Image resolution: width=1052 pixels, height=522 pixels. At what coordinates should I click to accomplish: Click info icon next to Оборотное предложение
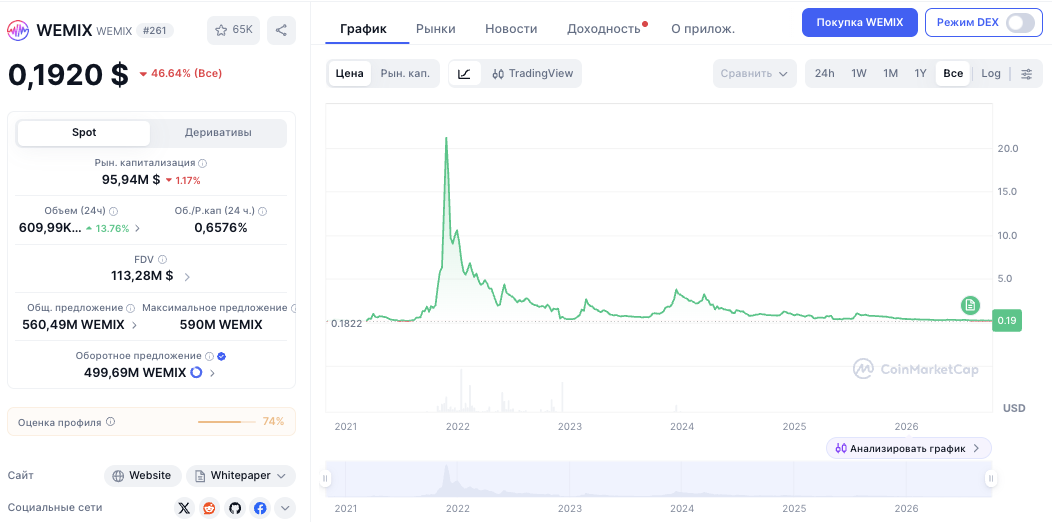click(x=209, y=356)
